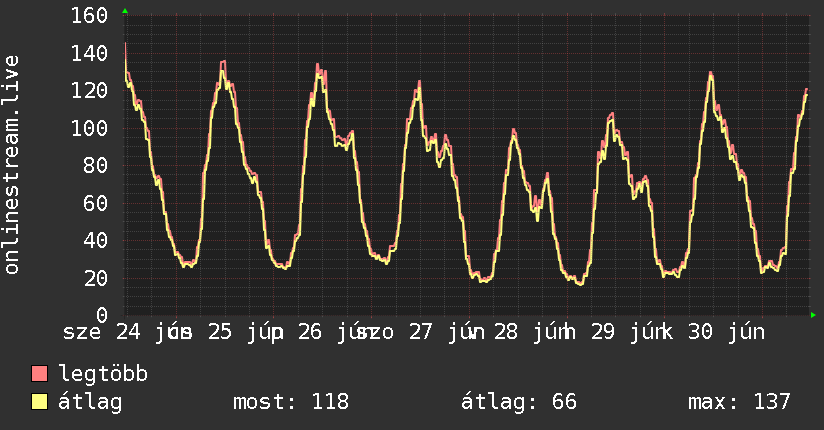Image resolution: width=824 pixels, height=430 pixels.
Task: Click the y-axis label 120
Action: [x=89, y=90]
